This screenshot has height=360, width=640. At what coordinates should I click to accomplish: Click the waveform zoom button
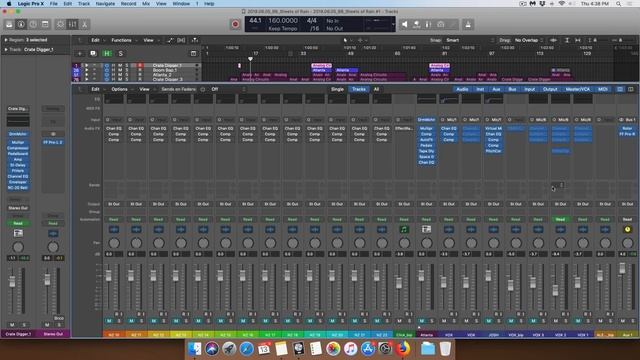[x=554, y=40]
